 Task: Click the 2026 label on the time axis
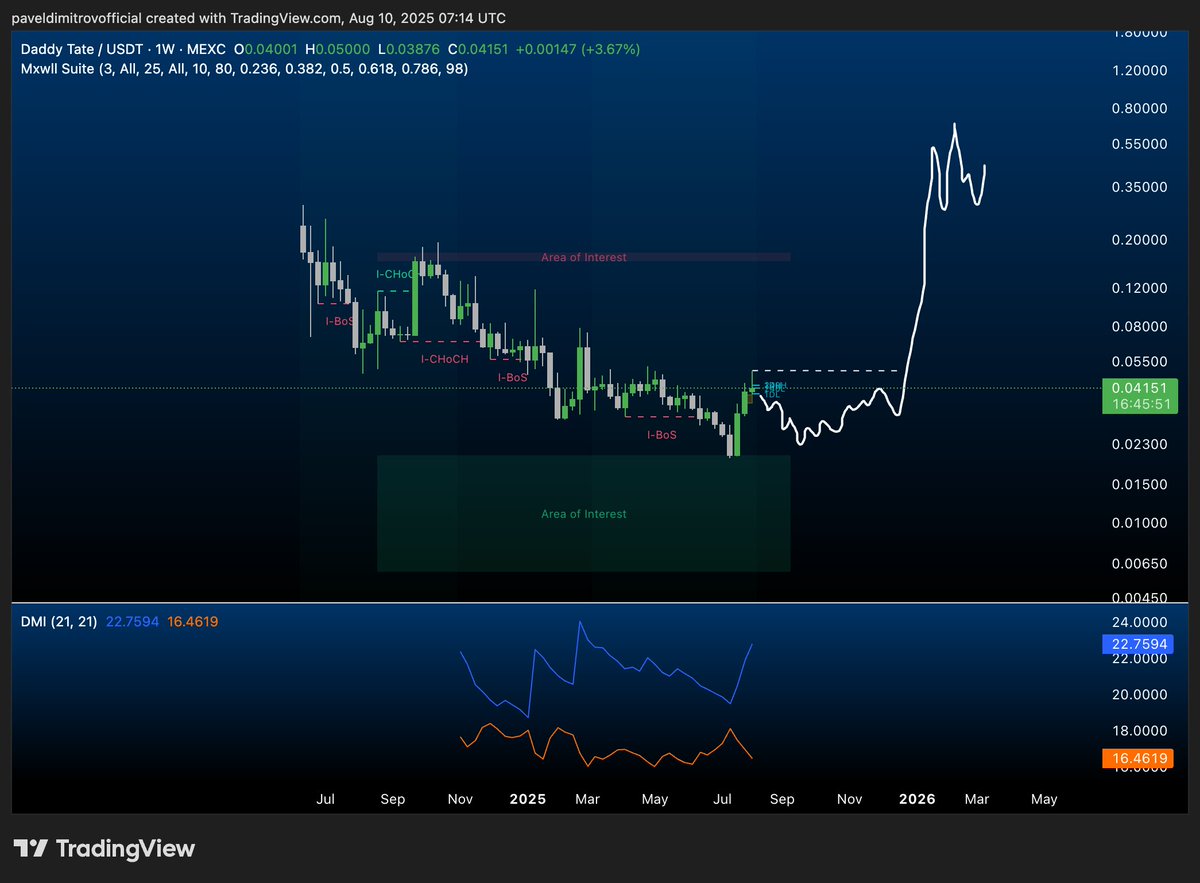[917, 799]
